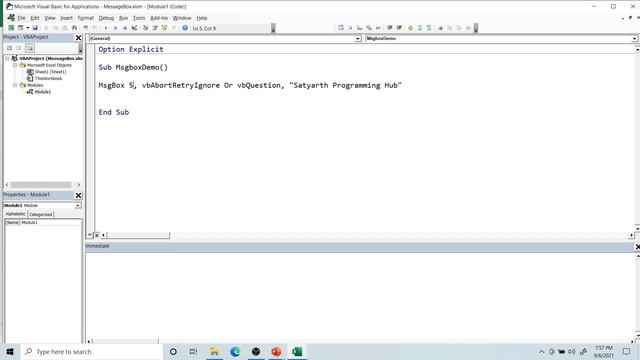Click on the vbAbortRetryIgnore text in code

click(x=181, y=85)
